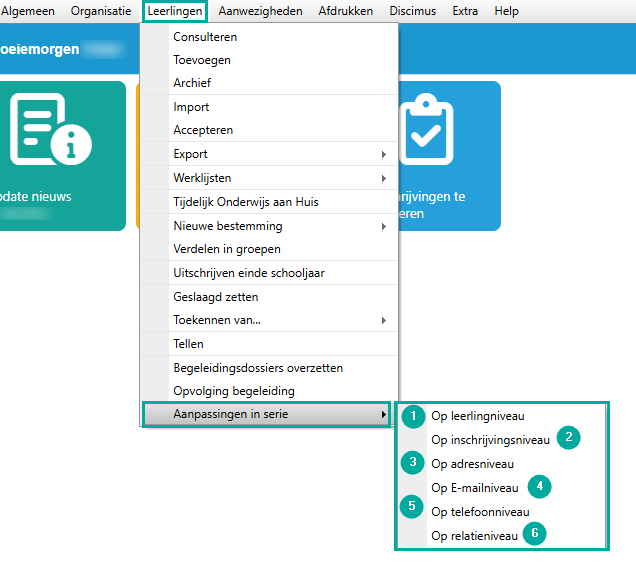Select Op adresniveau option
Screen dimensions: 636x582
point(472,463)
